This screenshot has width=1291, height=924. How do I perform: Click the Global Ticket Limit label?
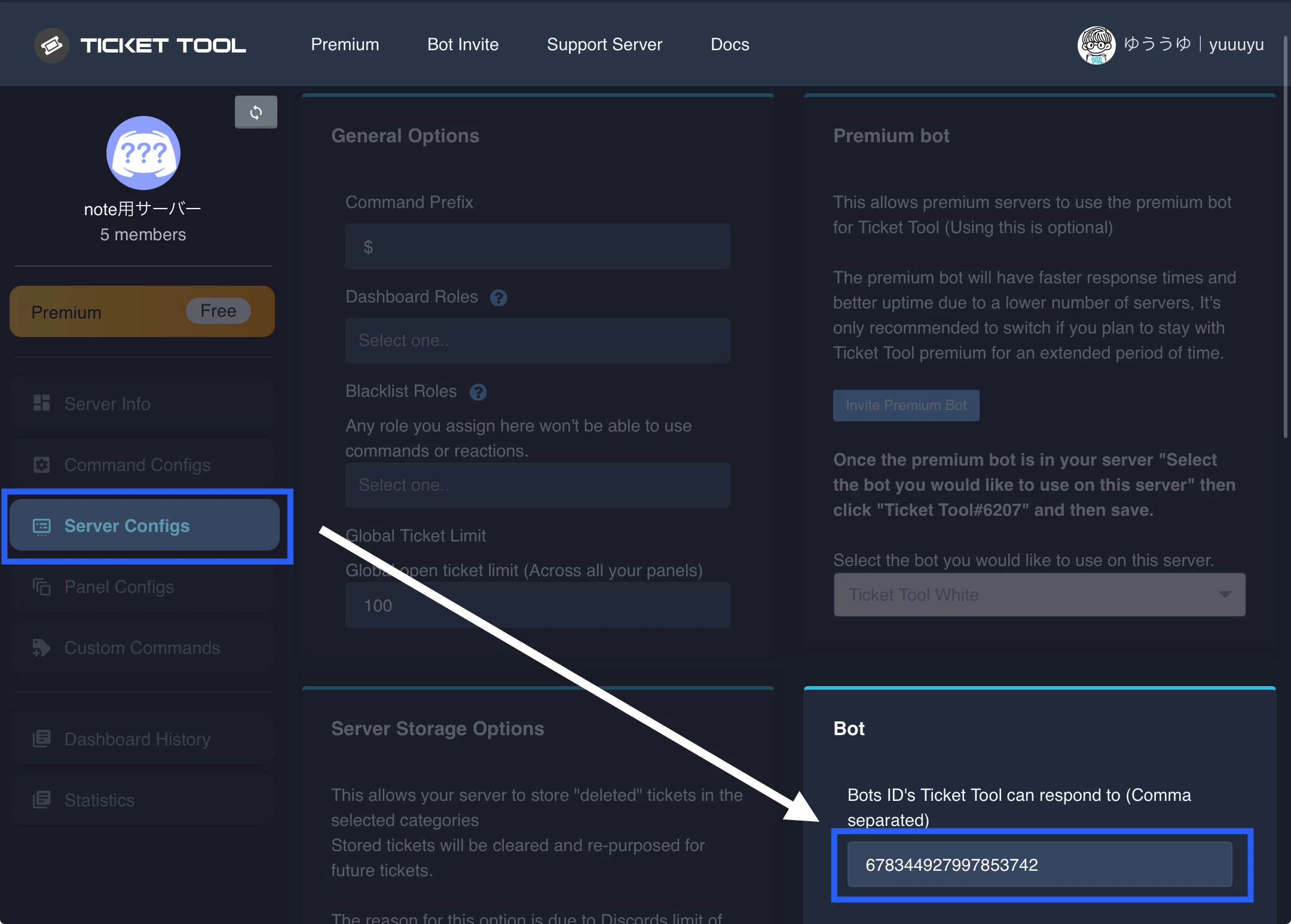coord(415,536)
